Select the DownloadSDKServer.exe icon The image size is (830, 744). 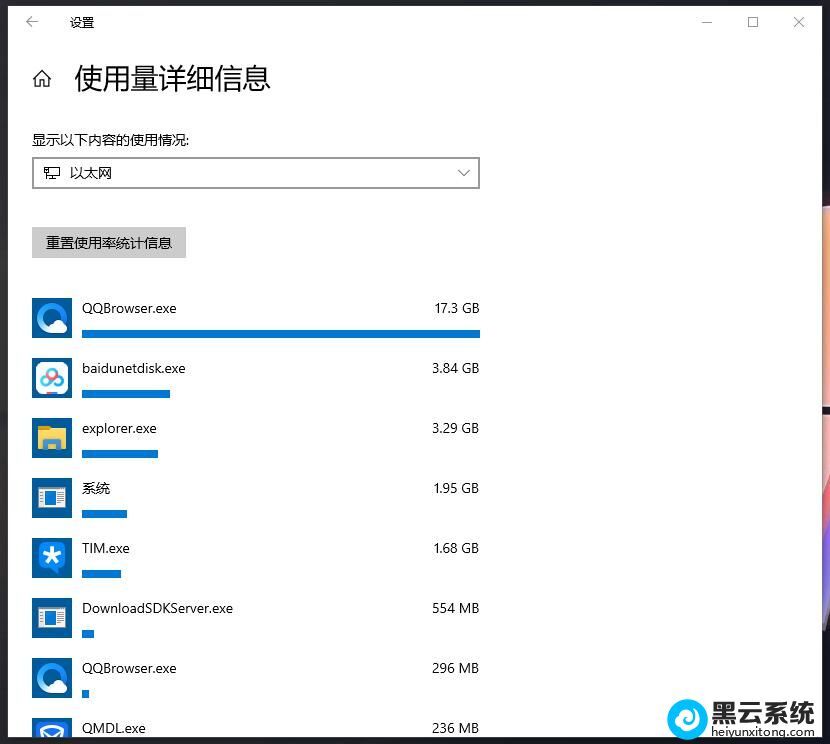coord(52,618)
